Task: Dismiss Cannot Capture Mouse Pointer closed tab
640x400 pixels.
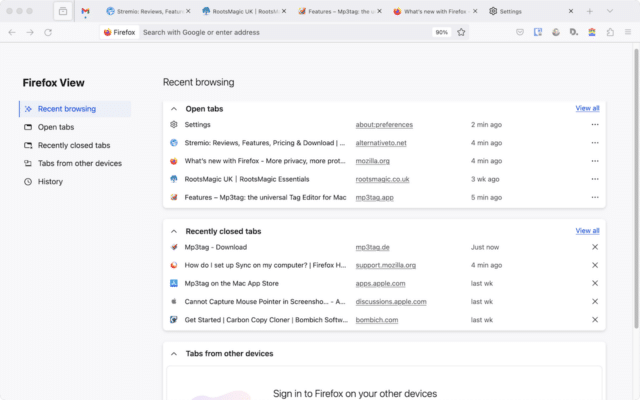Action: (595, 302)
